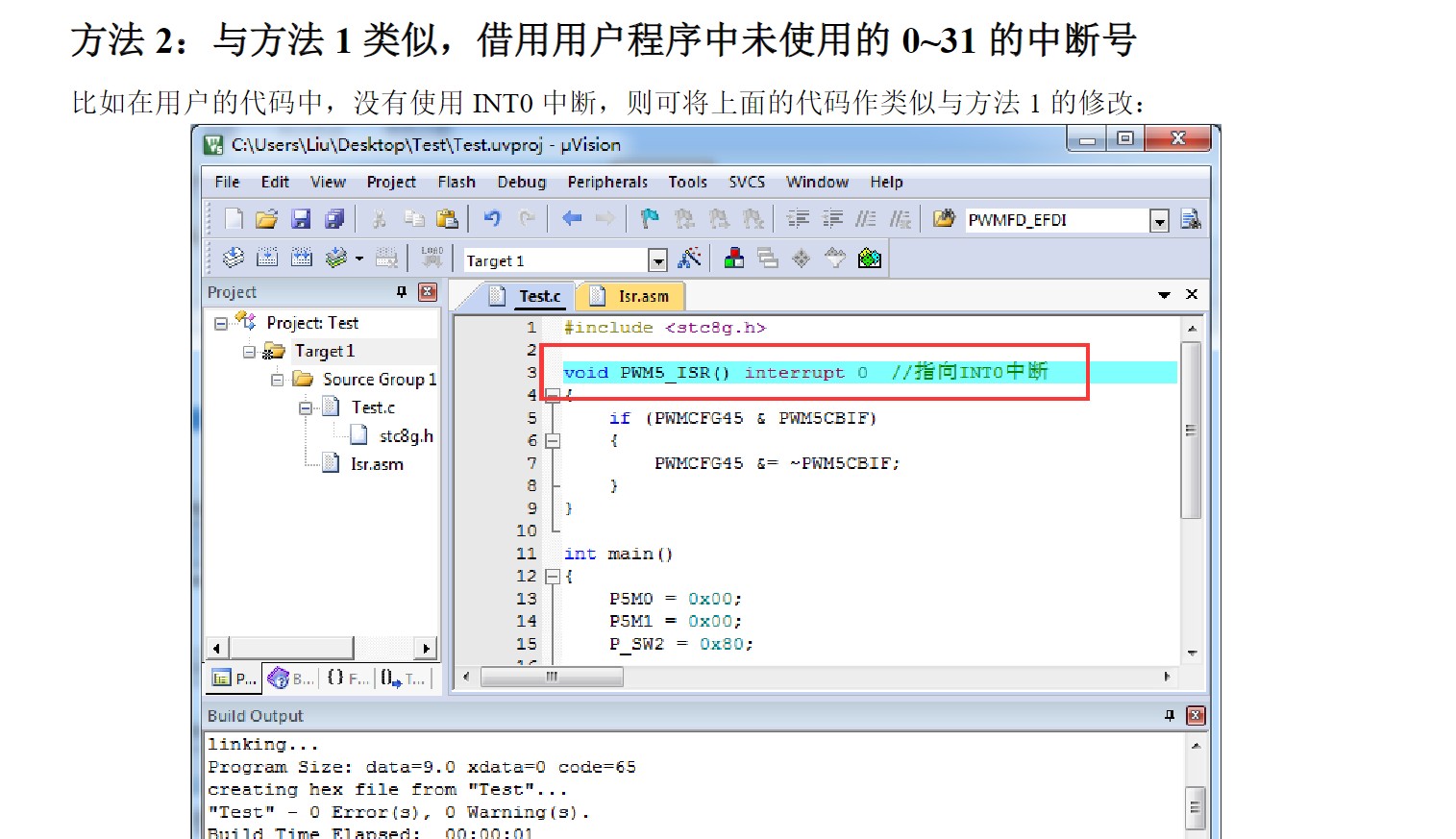Open Pack Installer icon

(870, 258)
